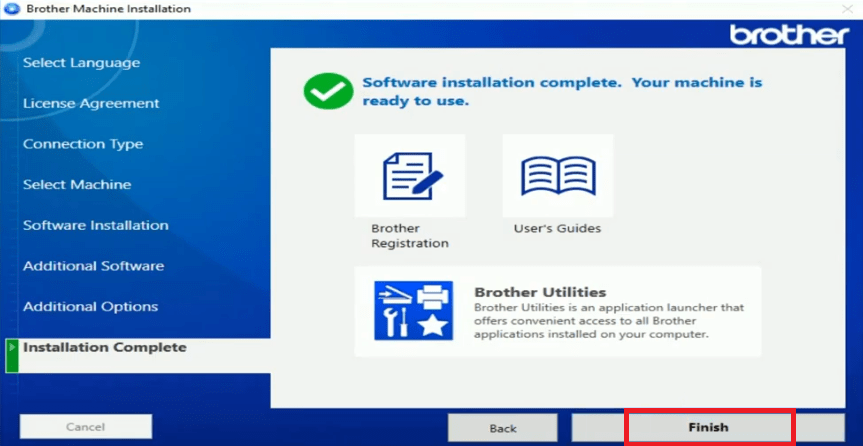This screenshot has width=863, height=446.
Task: Click the Brother installer title bar icon
Action: pos(12,9)
